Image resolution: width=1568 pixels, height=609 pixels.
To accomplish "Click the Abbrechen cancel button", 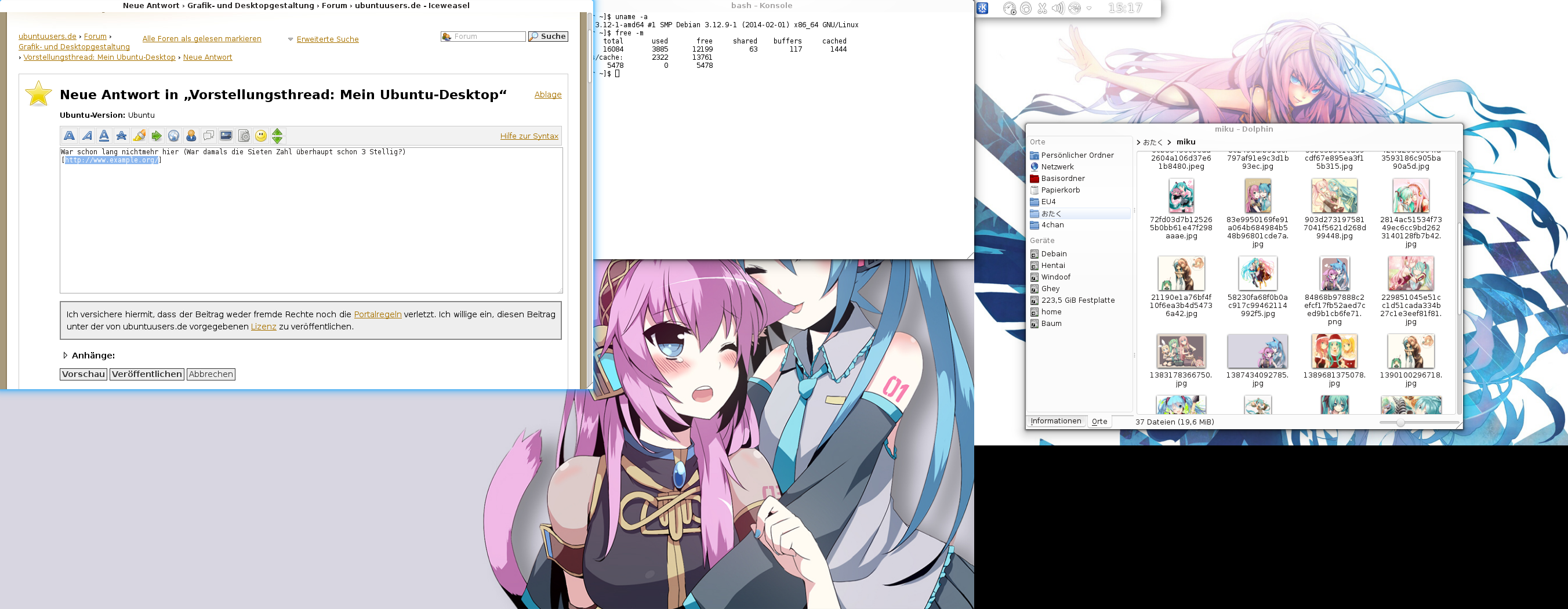I will [210, 374].
